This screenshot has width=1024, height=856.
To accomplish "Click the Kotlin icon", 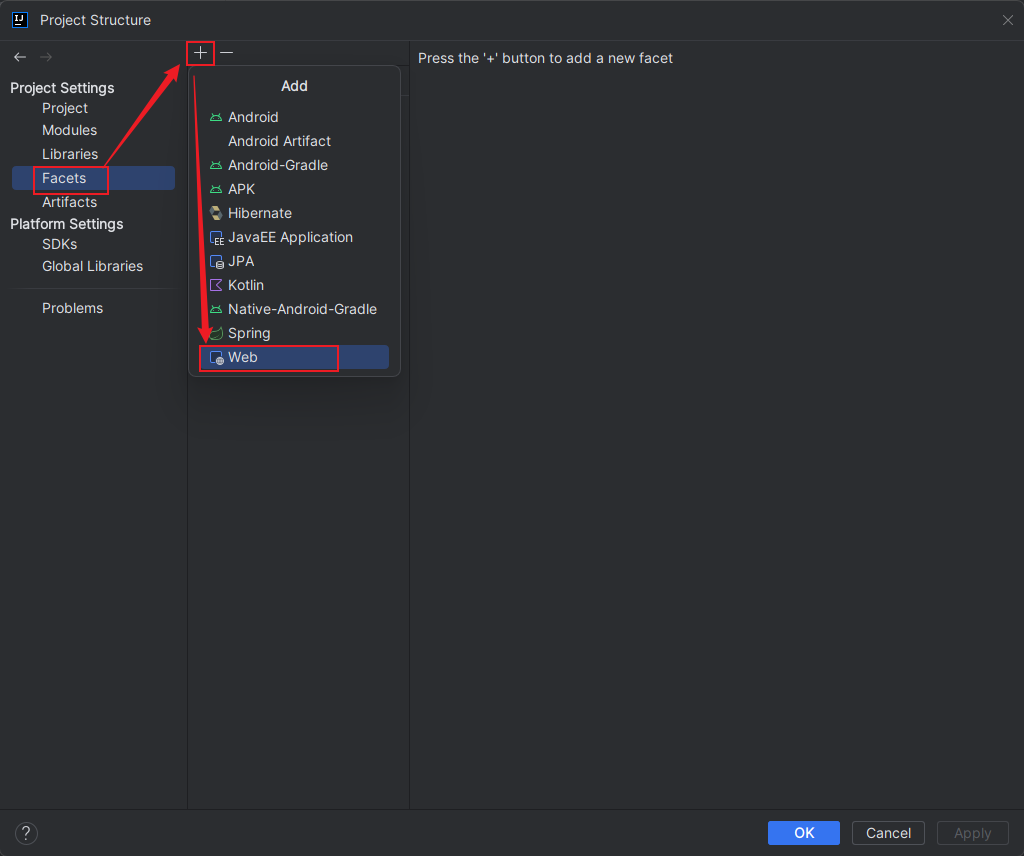I will click(216, 285).
